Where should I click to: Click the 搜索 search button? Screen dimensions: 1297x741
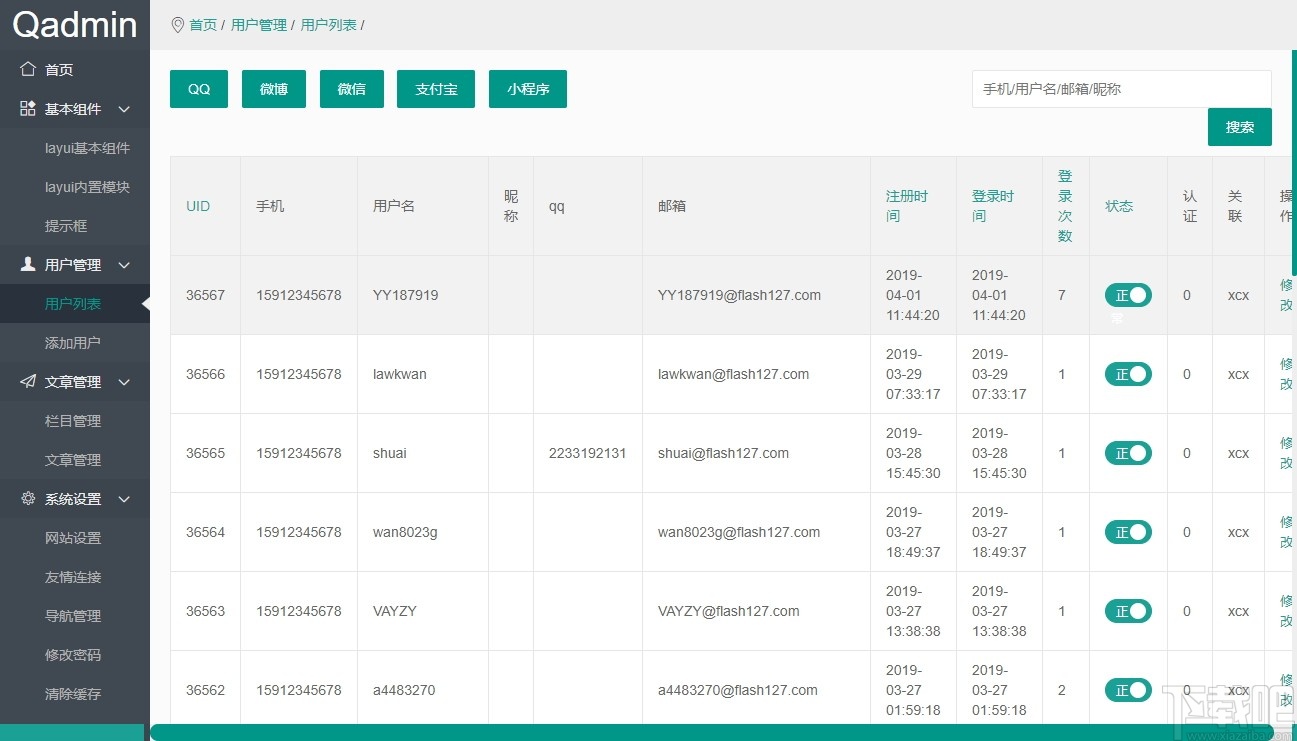coord(1240,127)
